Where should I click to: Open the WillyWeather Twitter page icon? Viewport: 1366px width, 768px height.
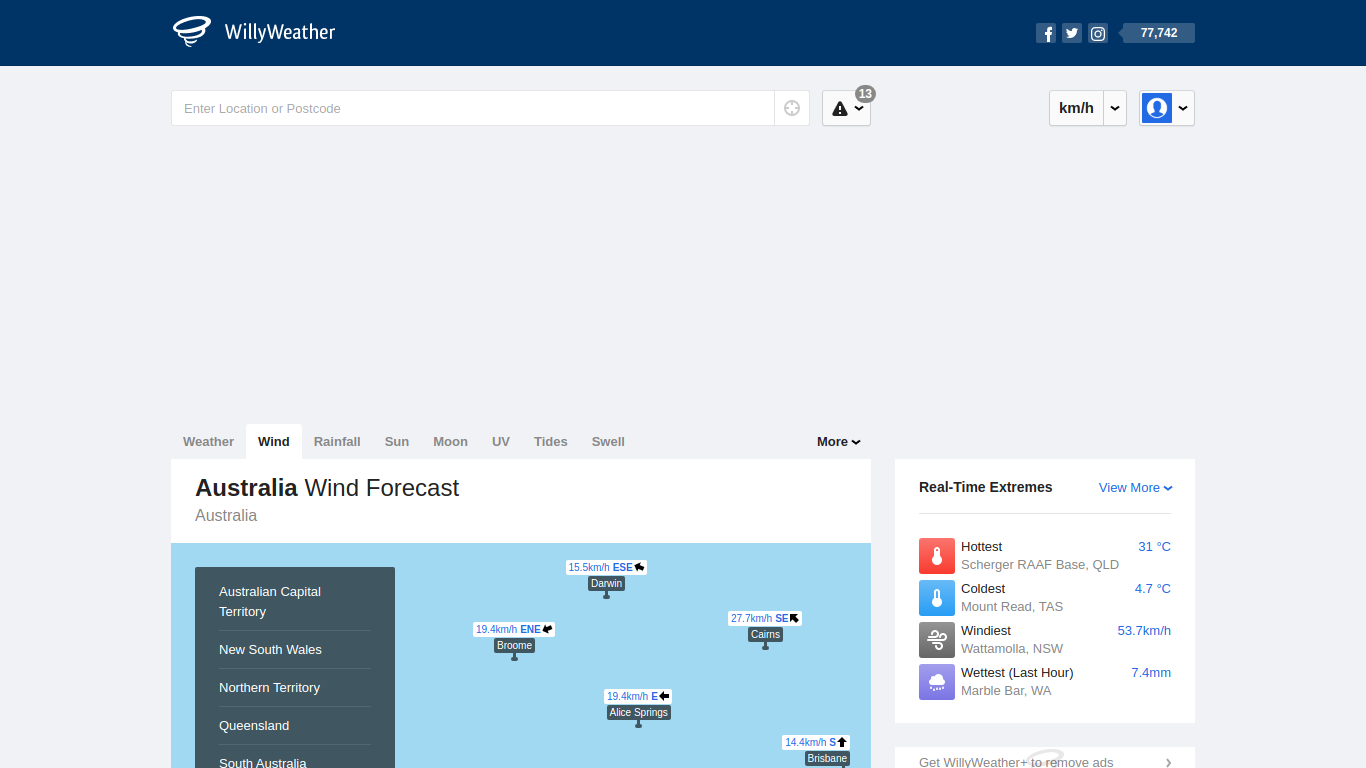pos(1072,33)
